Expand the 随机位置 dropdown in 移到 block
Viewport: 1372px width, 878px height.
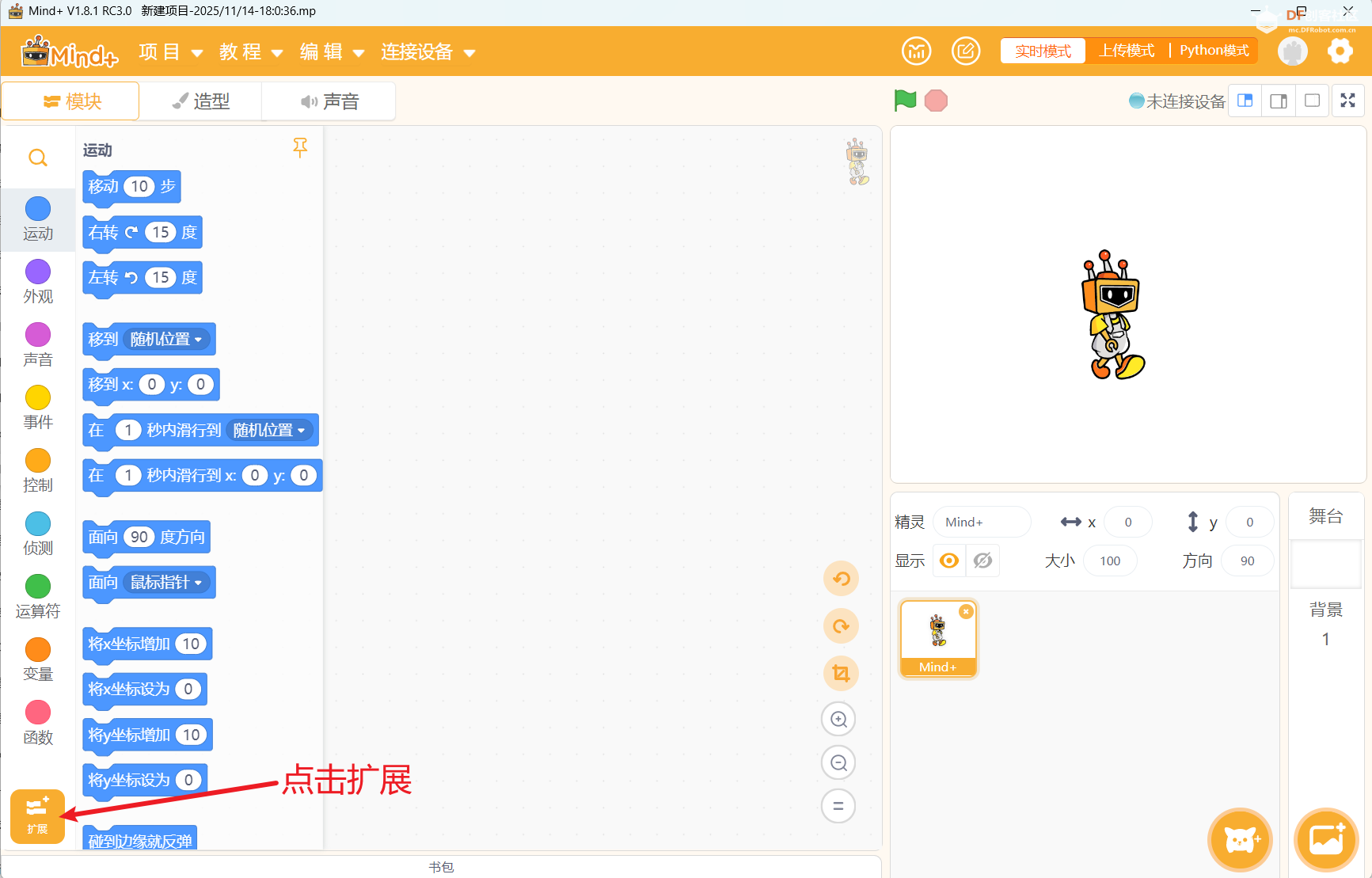tap(167, 340)
